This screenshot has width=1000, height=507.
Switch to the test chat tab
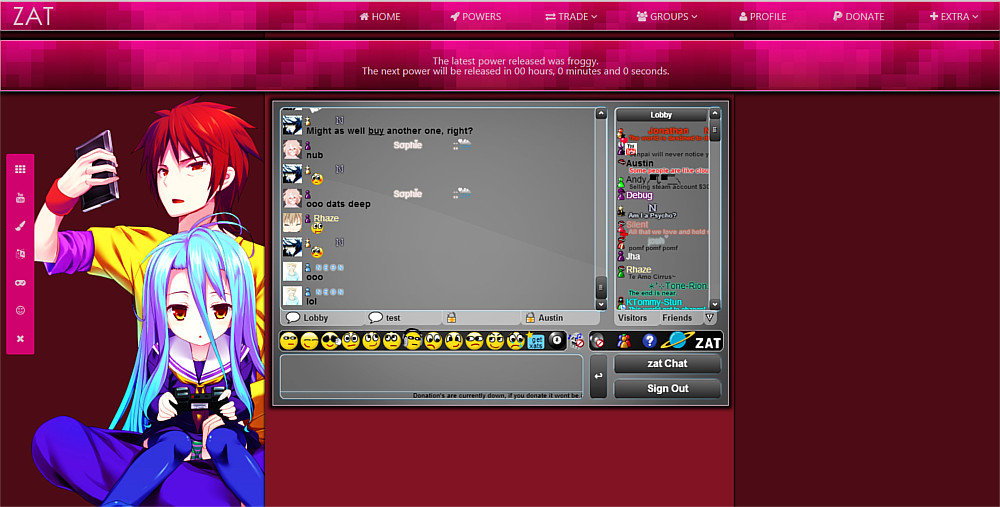pyautogui.click(x=404, y=318)
